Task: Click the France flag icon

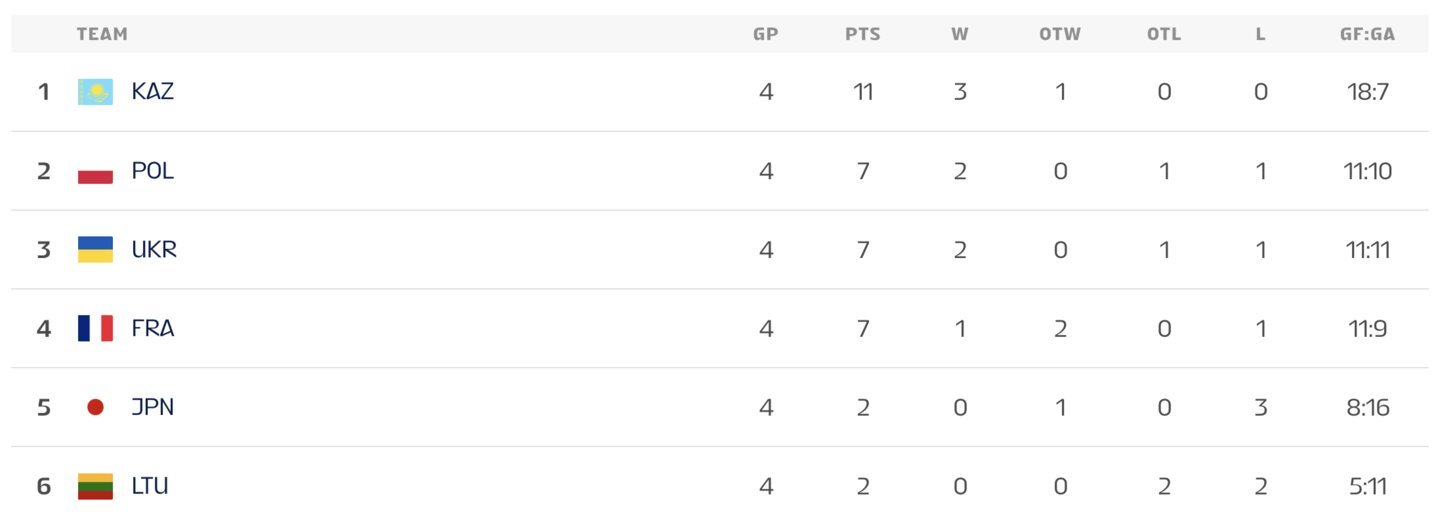Action: pyautogui.click(x=95, y=328)
